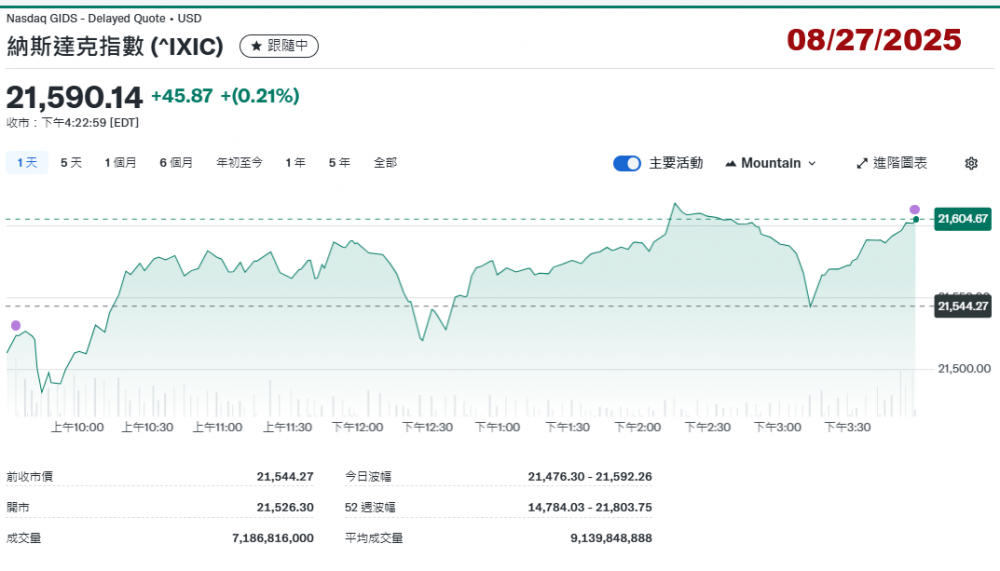Select the 1天 time range tab
This screenshot has width=1000, height=571.
tap(27, 162)
